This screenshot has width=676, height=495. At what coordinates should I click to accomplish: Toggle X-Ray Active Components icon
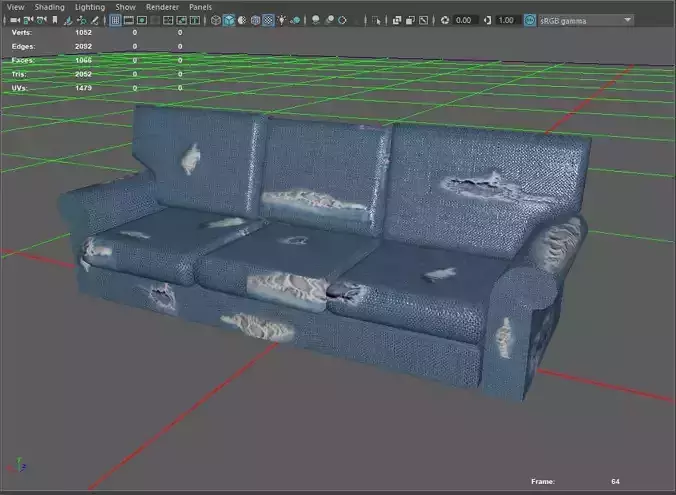(410, 20)
